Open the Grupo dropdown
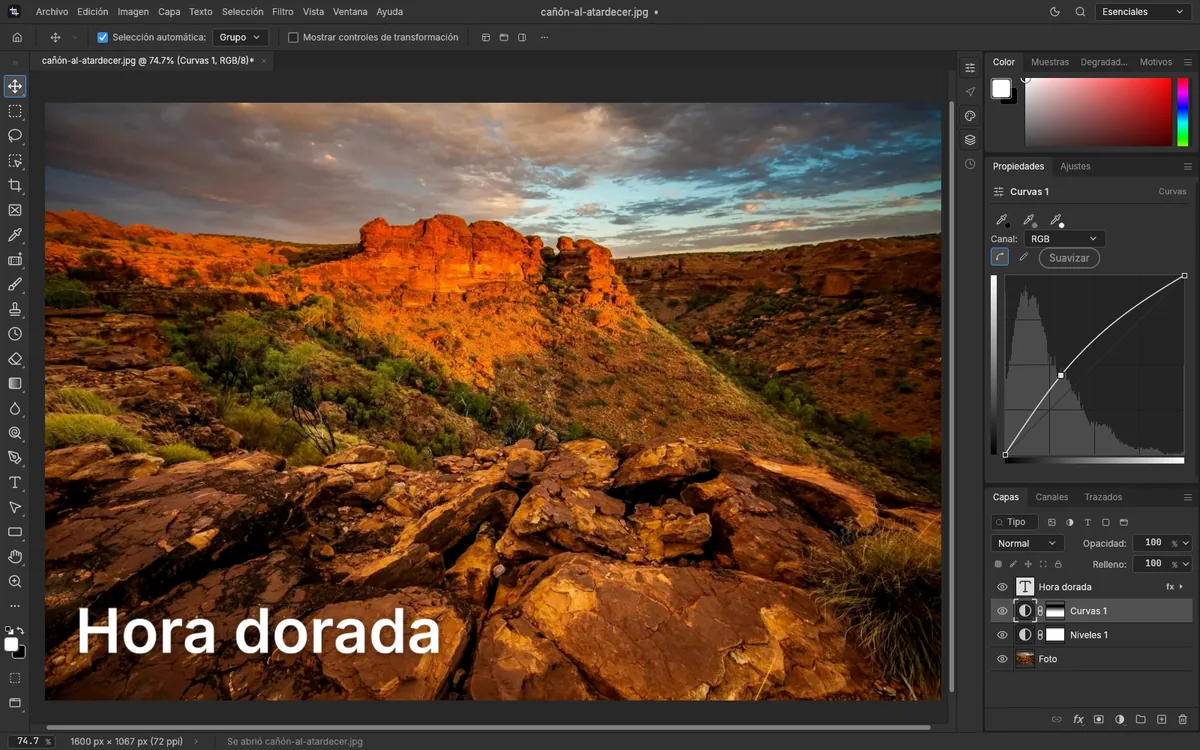The width and height of the screenshot is (1200, 750). [240, 37]
